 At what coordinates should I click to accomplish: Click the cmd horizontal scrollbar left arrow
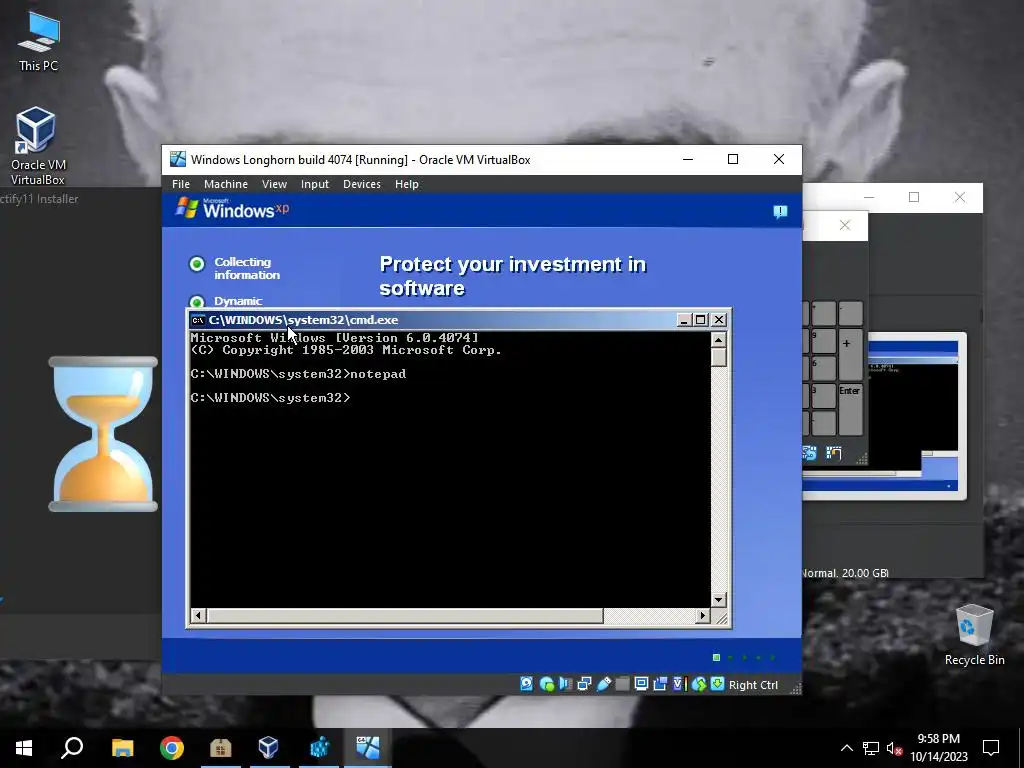[198, 615]
